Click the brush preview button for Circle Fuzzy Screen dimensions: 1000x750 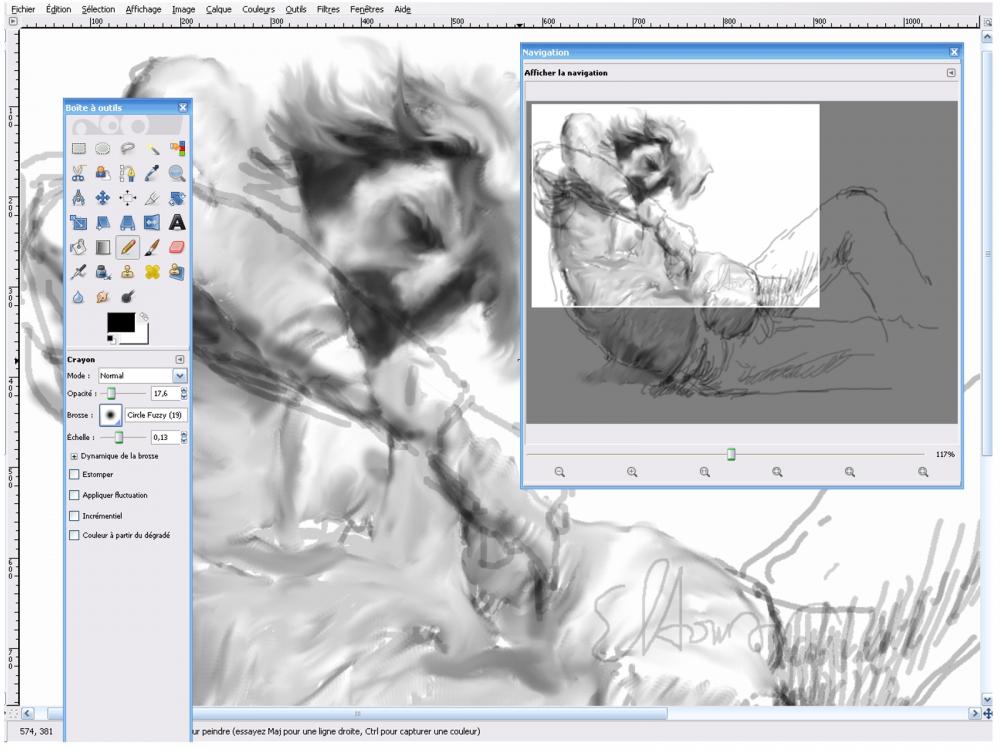coord(109,414)
